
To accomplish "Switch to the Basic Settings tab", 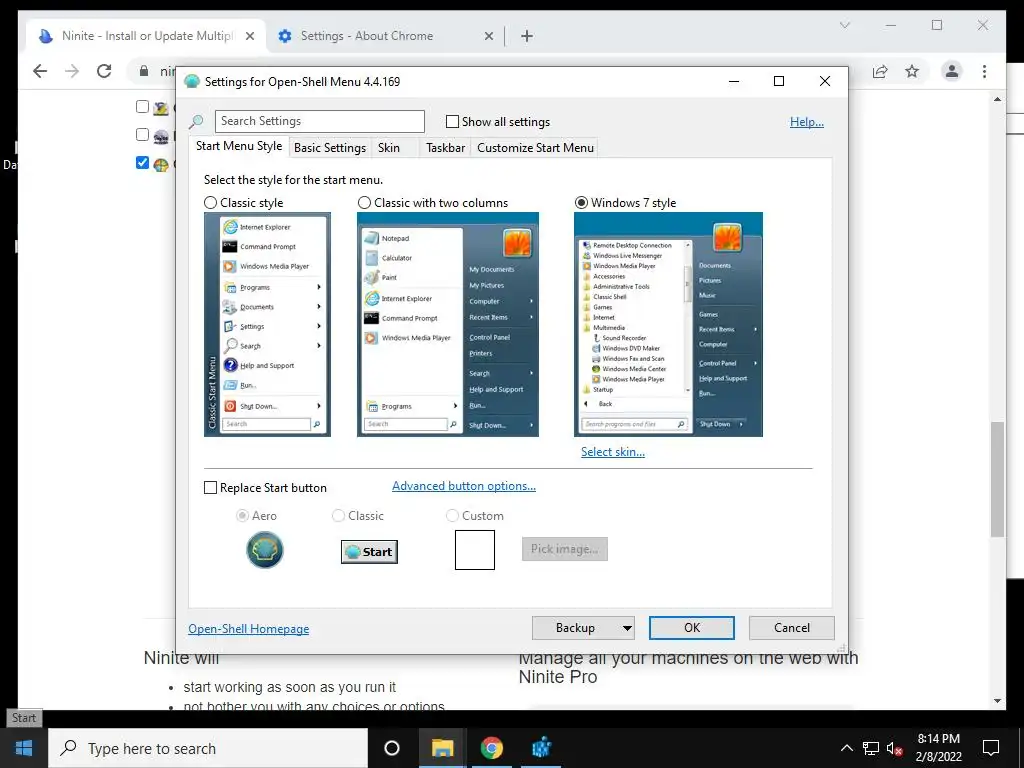I will [x=330, y=148].
